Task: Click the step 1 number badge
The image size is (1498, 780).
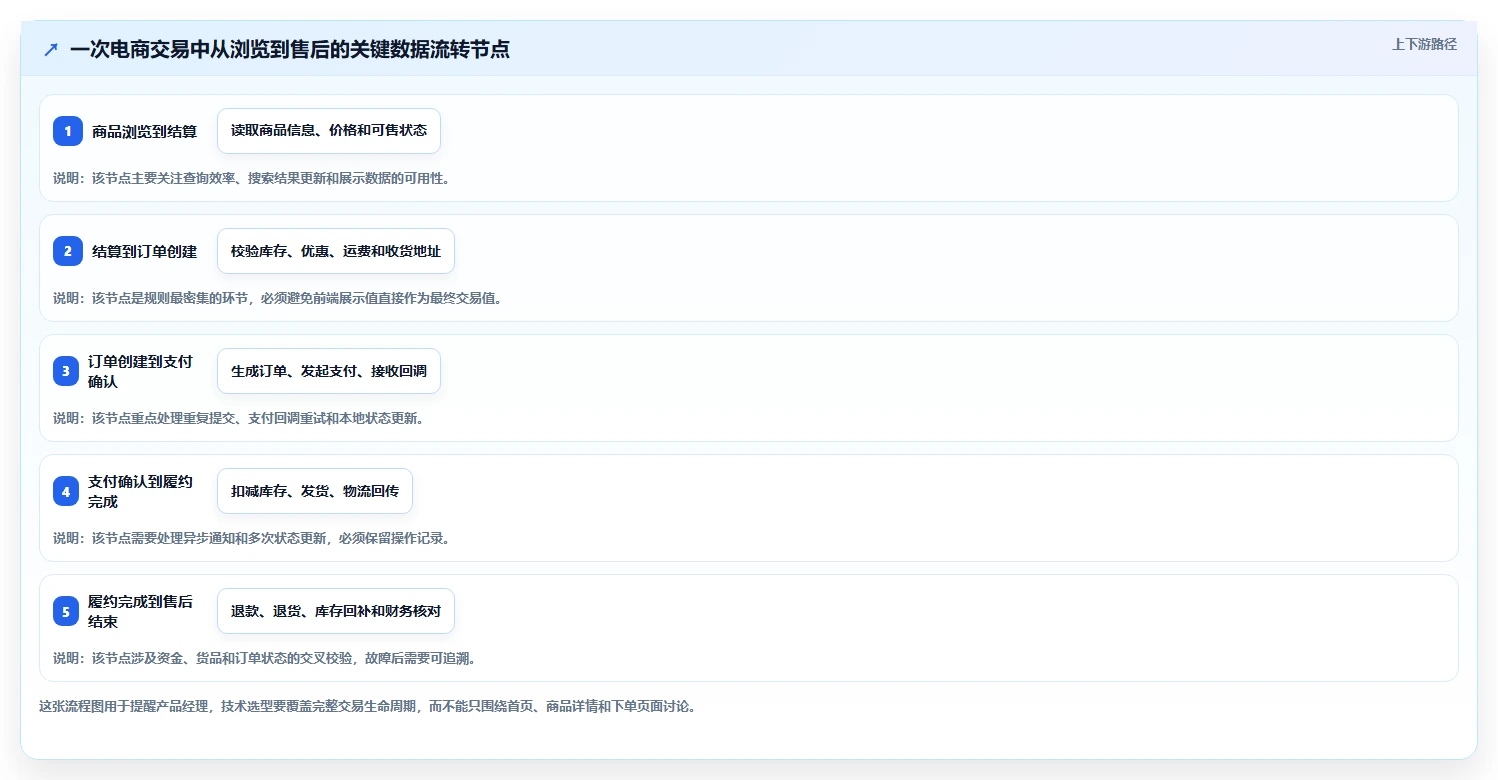Action: click(68, 131)
